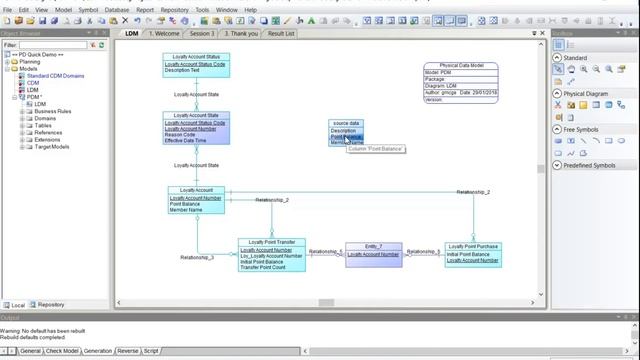Click the Cut scissors toolbar icon
The height and width of the screenshot is (360, 640).
pyautogui.click(x=90, y=21)
